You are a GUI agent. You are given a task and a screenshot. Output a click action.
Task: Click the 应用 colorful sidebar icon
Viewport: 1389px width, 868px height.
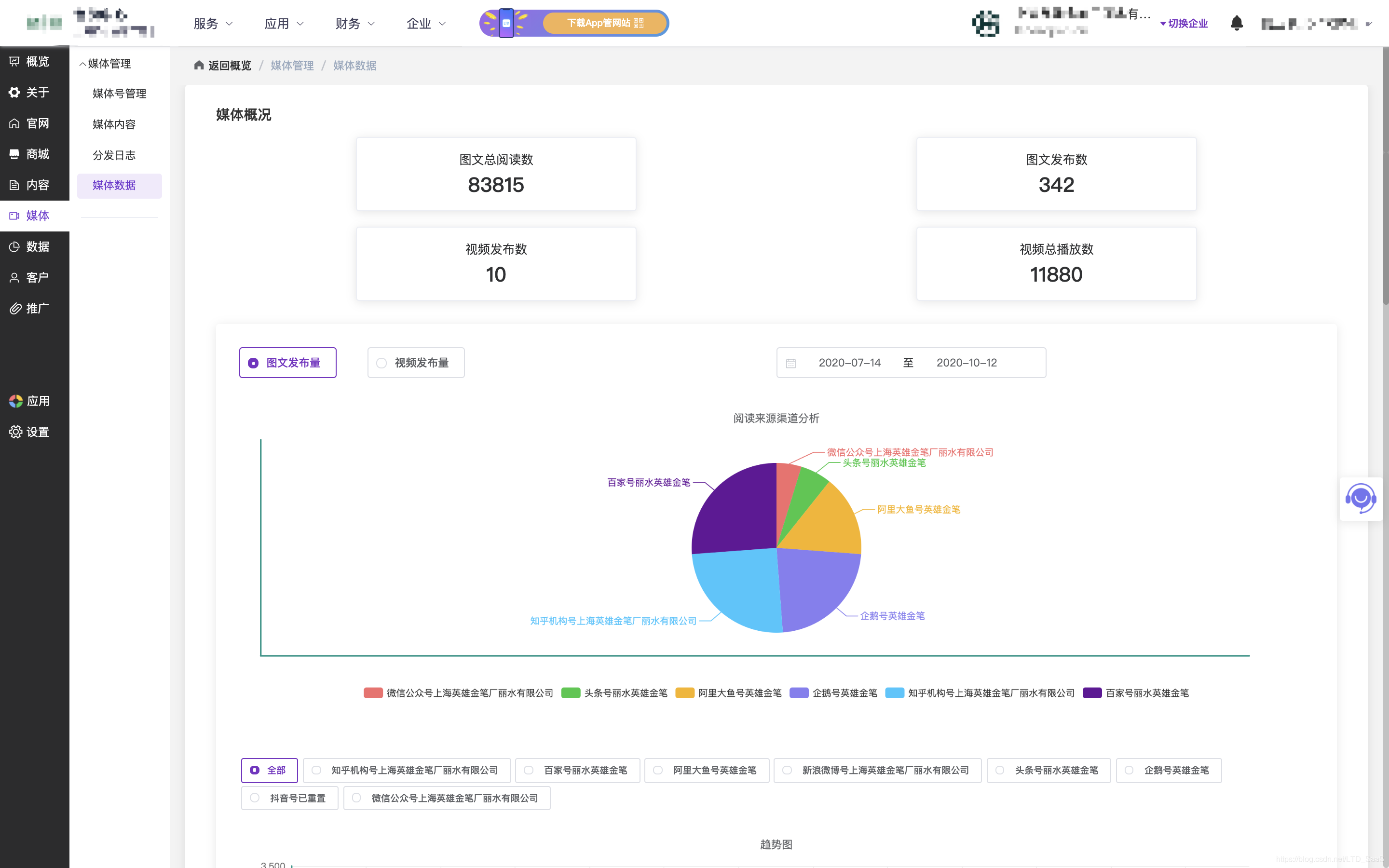pos(15,401)
